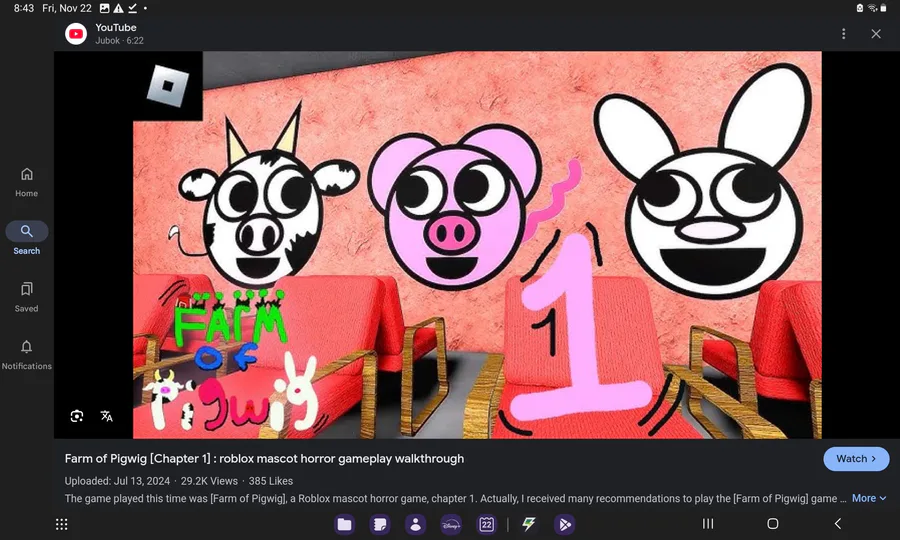Click the Watch button
Screen dimensions: 900x540
point(856,459)
